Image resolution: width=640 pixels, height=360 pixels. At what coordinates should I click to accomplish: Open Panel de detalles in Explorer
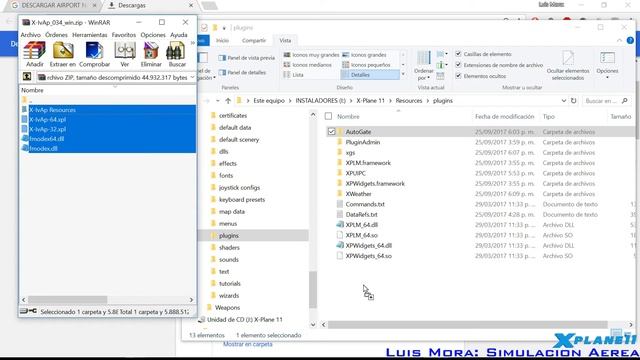pyautogui.click(x=242, y=73)
